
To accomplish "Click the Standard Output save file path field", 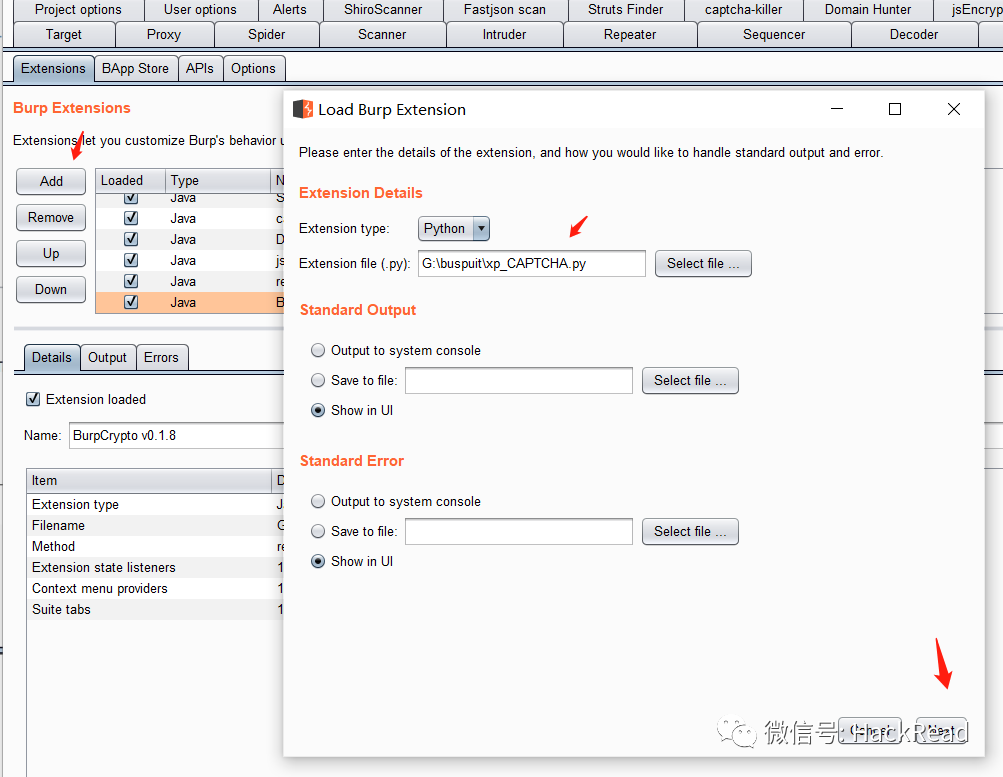I will pos(519,381).
